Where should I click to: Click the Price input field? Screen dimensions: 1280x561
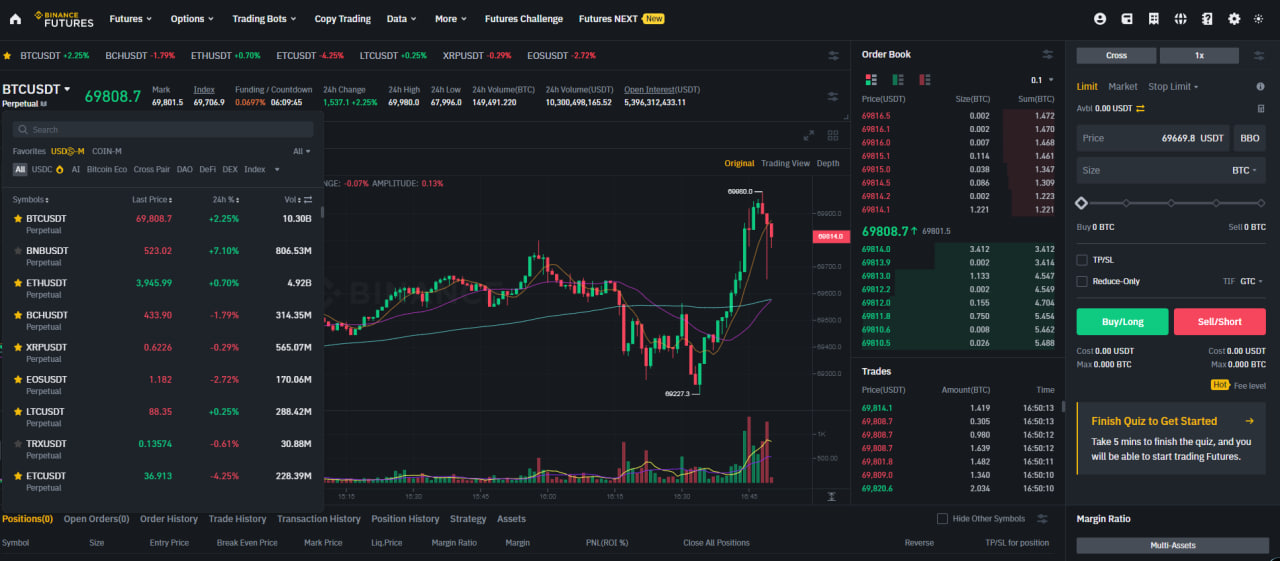click(1153, 138)
